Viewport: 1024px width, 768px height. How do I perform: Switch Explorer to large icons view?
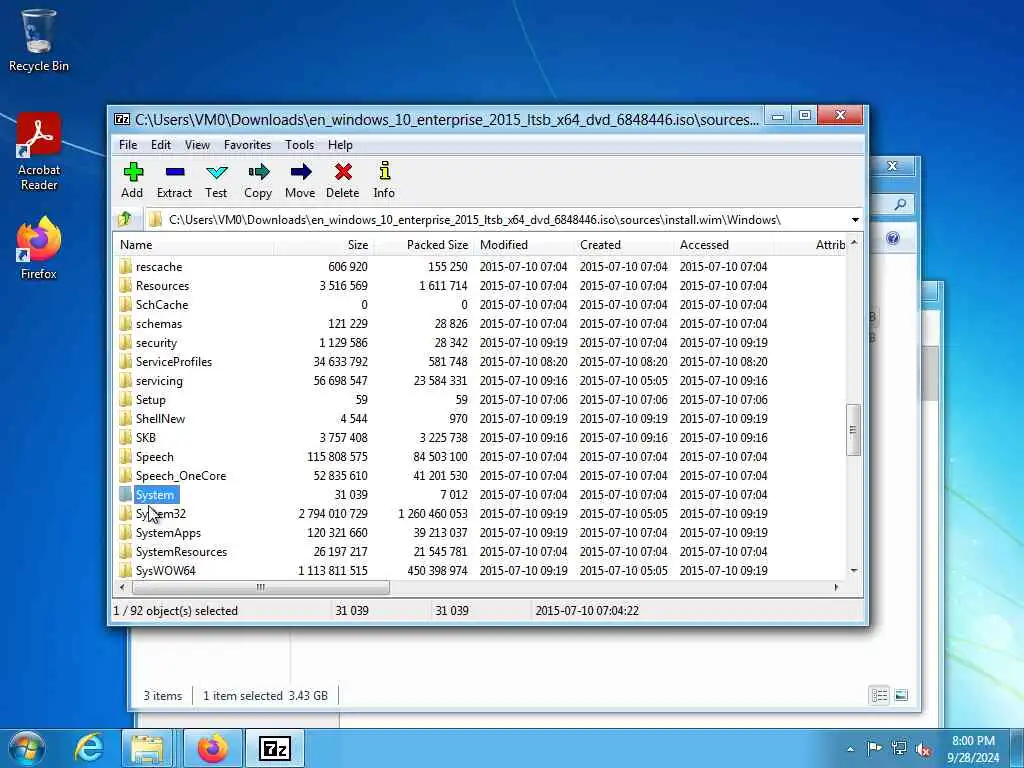tap(901, 696)
